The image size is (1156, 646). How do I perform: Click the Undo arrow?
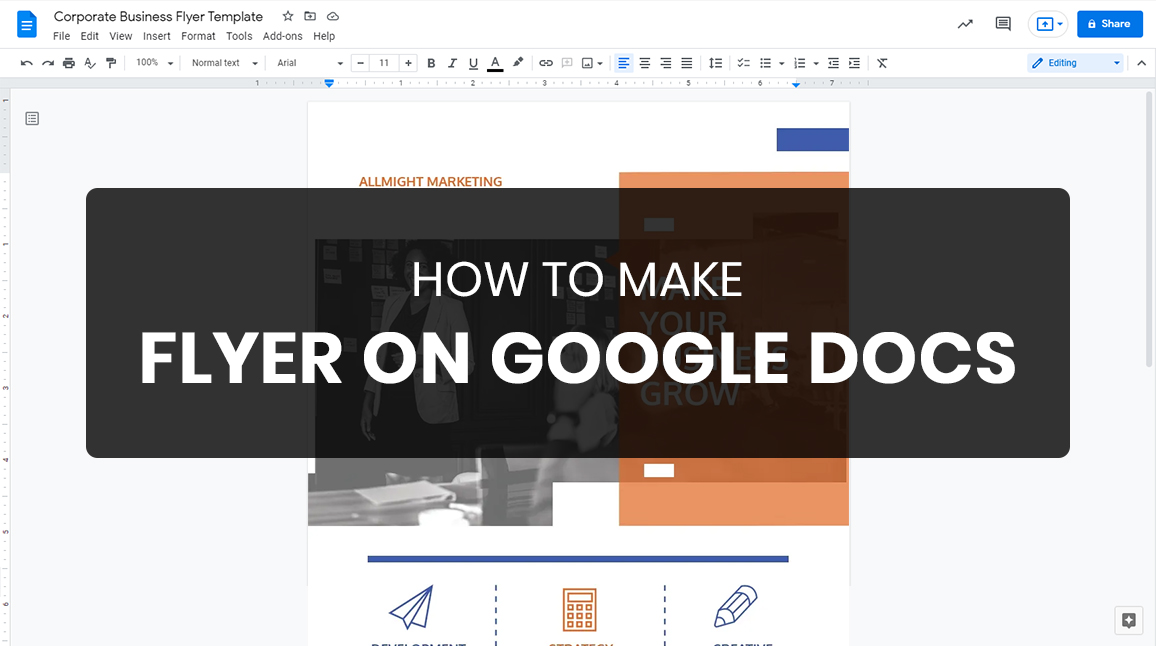pyautogui.click(x=26, y=62)
